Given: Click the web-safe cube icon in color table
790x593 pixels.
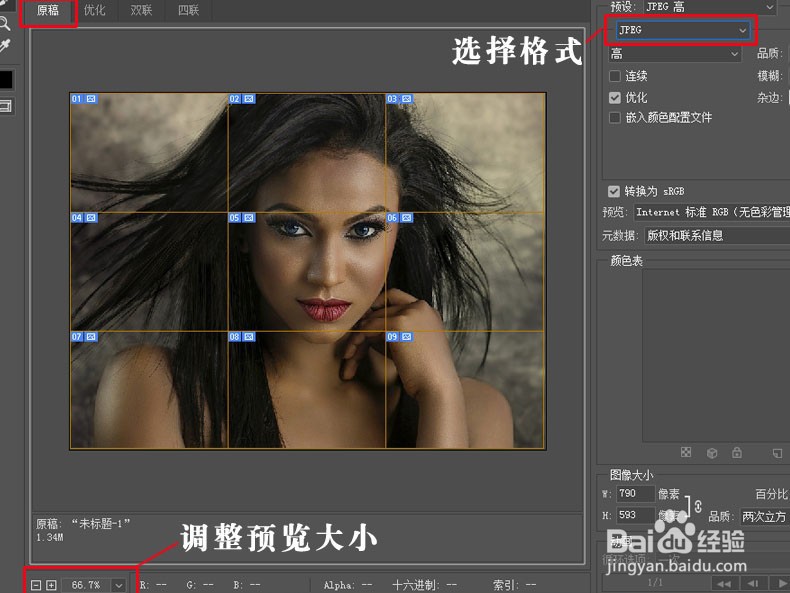Looking at the screenshot, I should [712, 452].
